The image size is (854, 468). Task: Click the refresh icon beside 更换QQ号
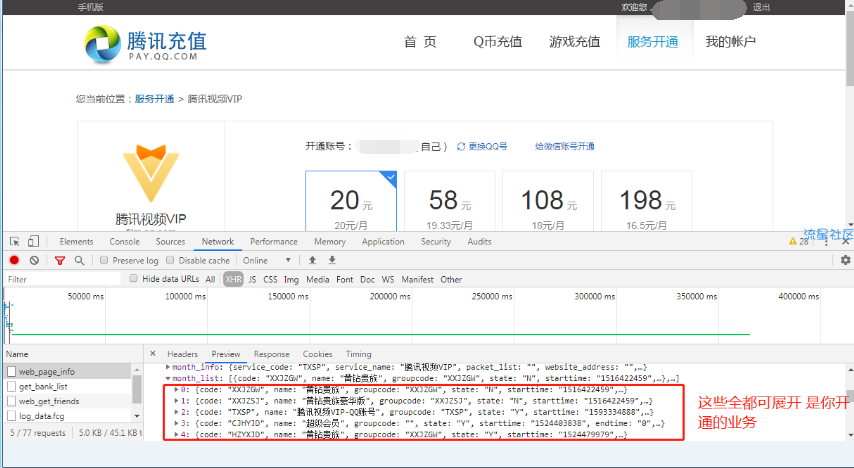[461, 146]
